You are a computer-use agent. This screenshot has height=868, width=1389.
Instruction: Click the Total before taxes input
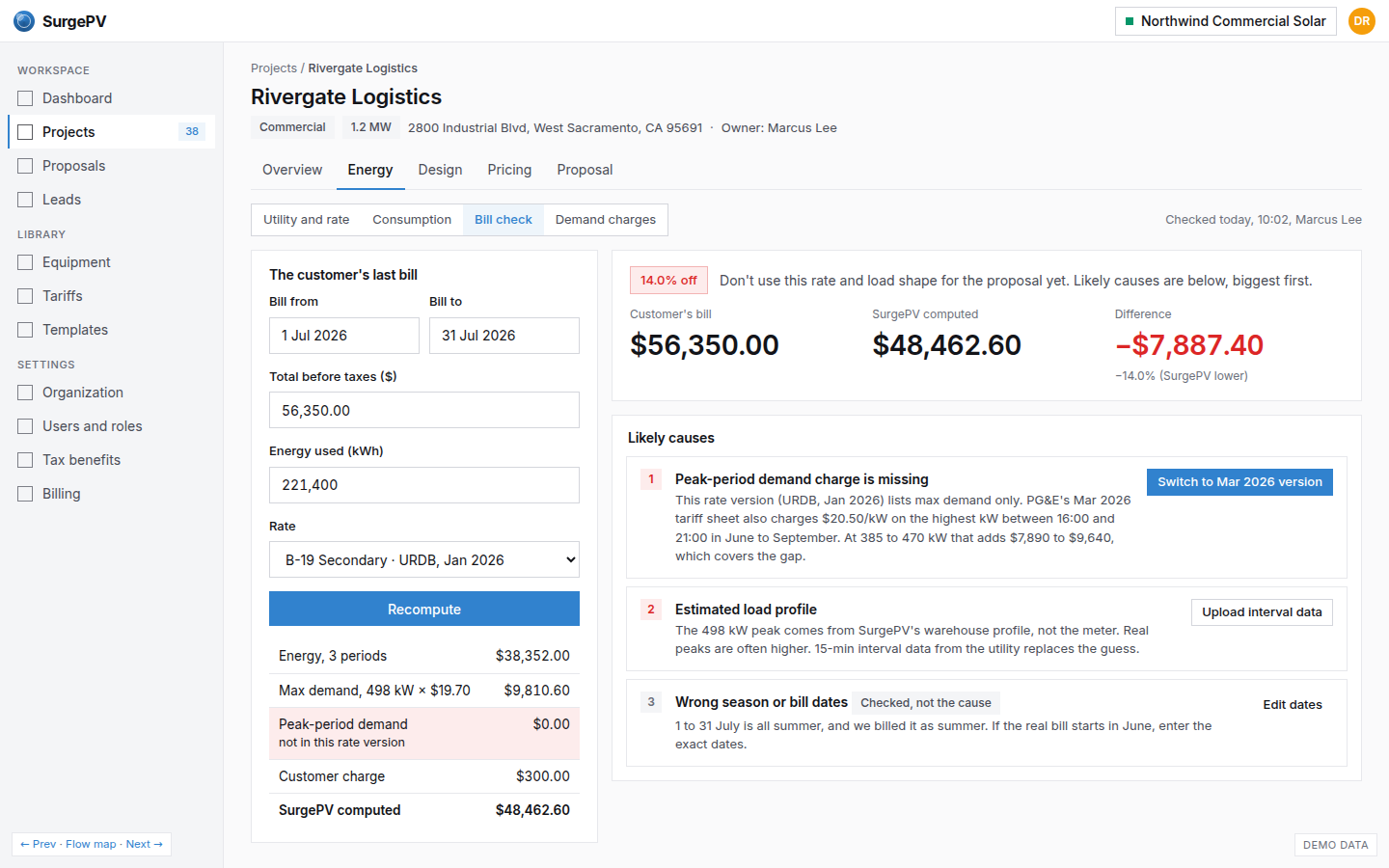point(424,410)
